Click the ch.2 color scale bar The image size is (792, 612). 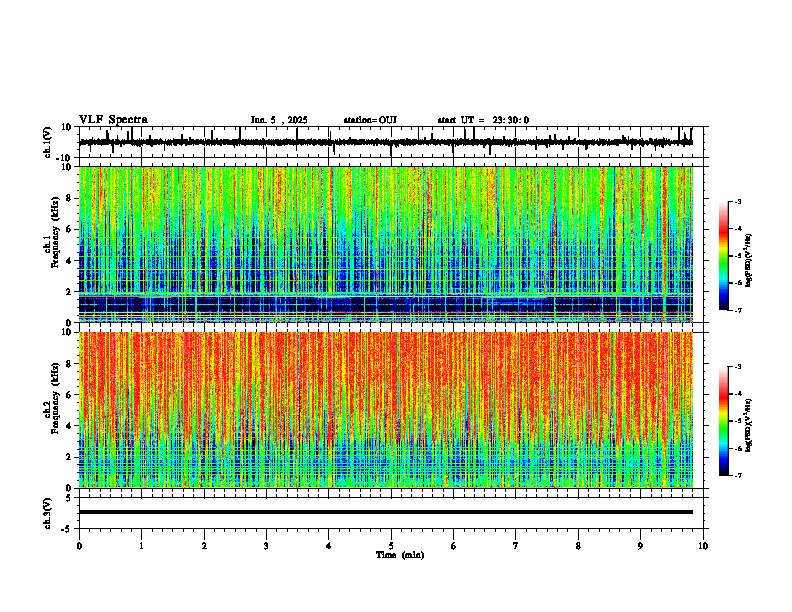[724, 421]
